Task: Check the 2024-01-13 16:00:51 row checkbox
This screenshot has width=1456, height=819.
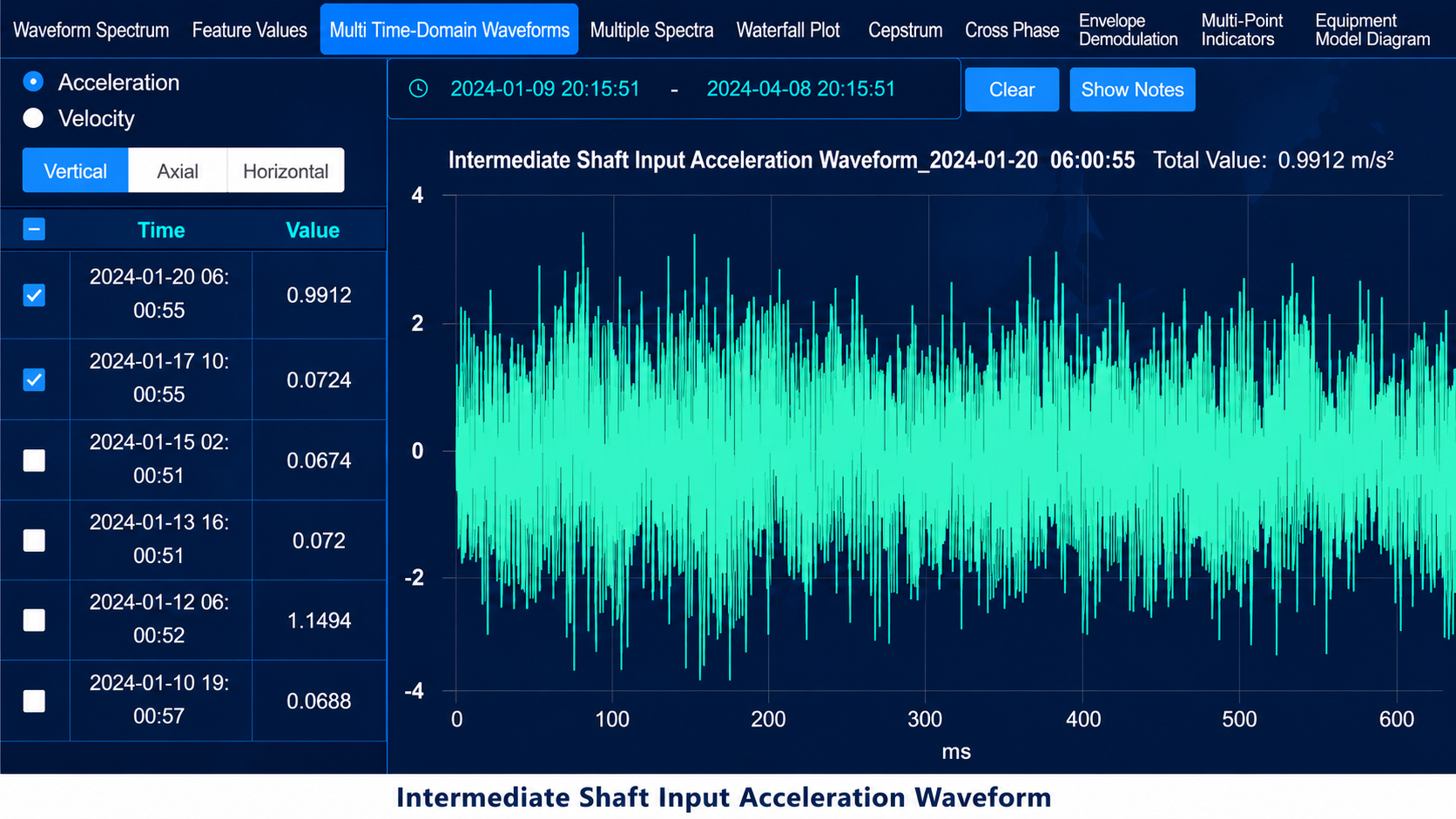Action: [34, 540]
